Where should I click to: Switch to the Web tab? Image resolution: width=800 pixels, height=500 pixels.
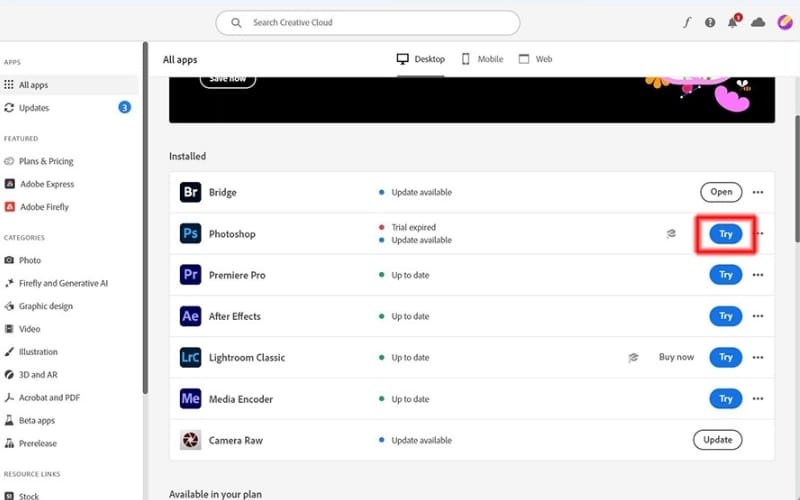(x=535, y=59)
